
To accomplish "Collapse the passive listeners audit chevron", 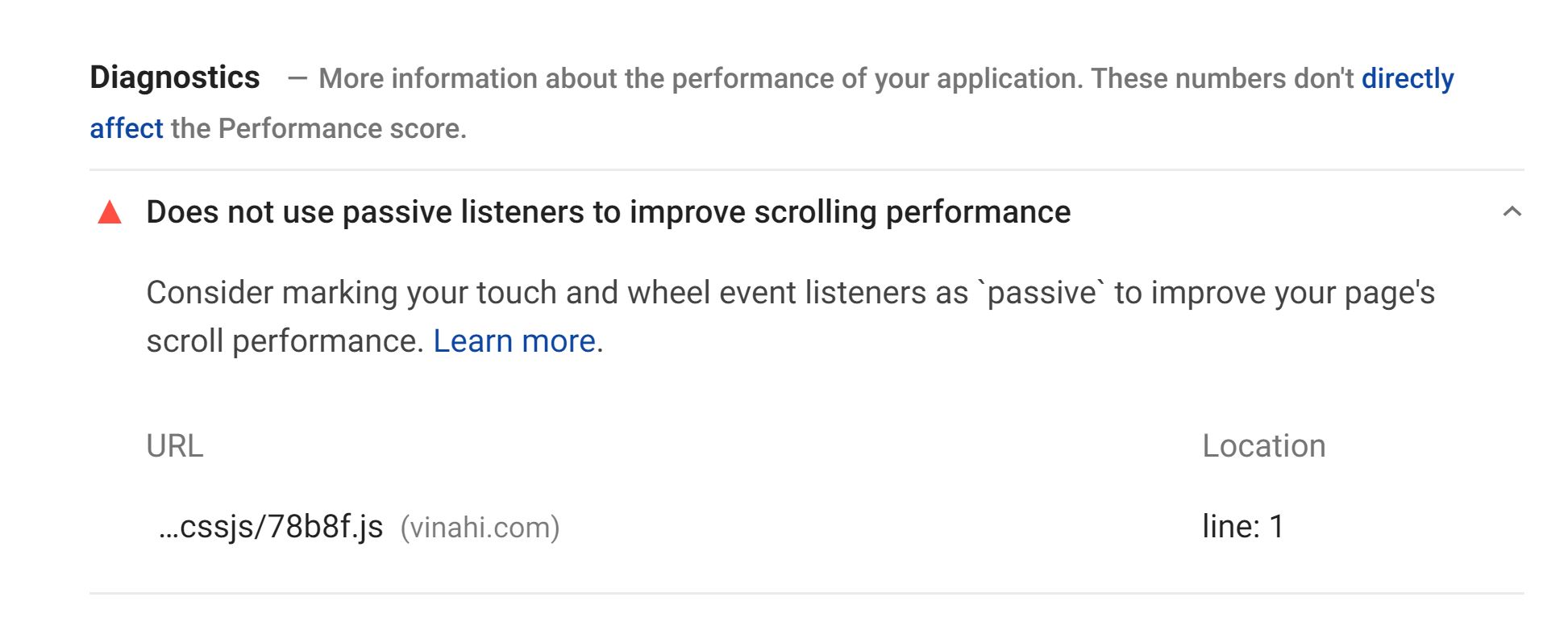I will pyautogui.click(x=1512, y=212).
